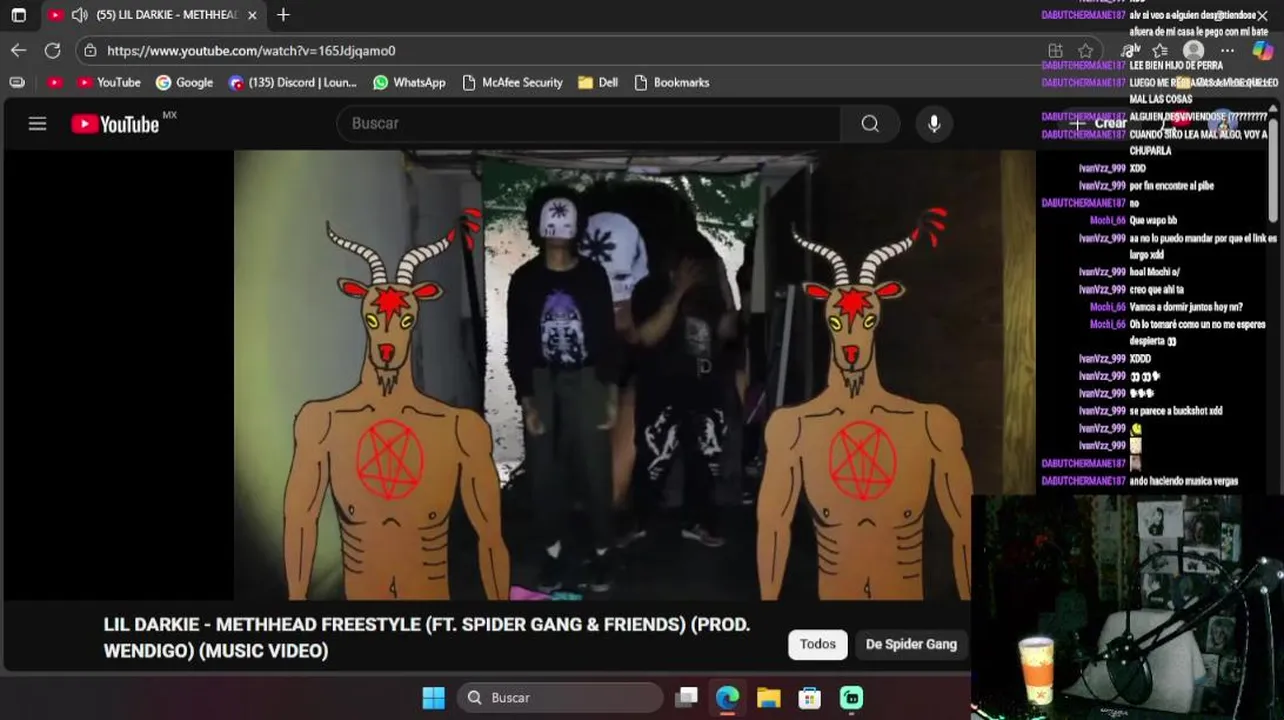Select the De Spider Gang chip
Screen dimensions: 1284x720
pyautogui.click(x=911, y=644)
